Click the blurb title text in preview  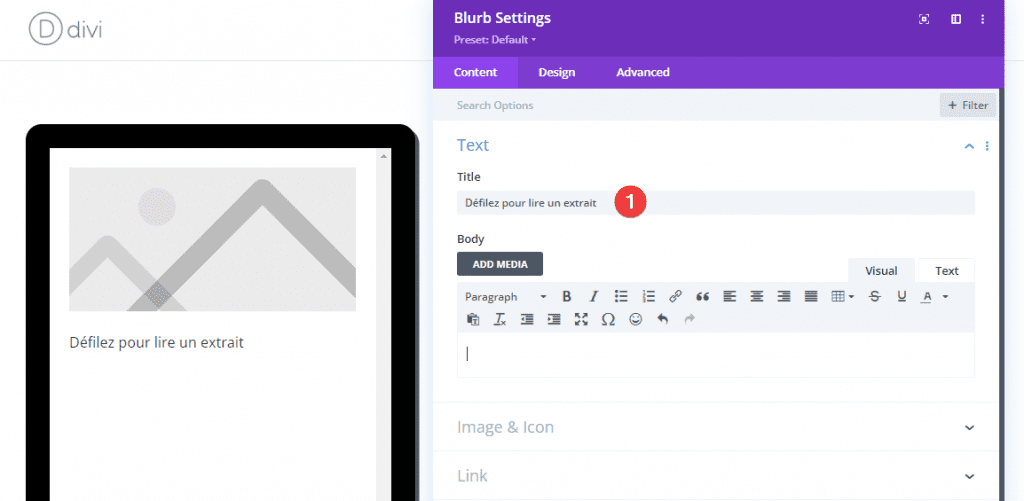pyautogui.click(x=156, y=342)
